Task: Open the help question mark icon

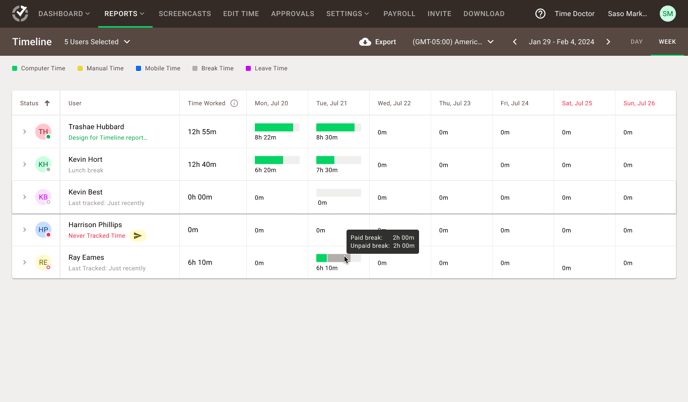Action: click(x=540, y=14)
